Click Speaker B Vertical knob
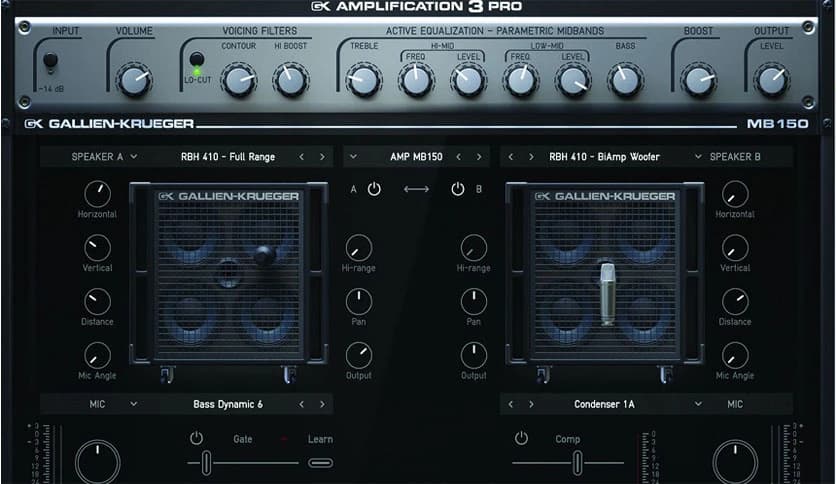Screen dimensions: 836x484 point(735,248)
